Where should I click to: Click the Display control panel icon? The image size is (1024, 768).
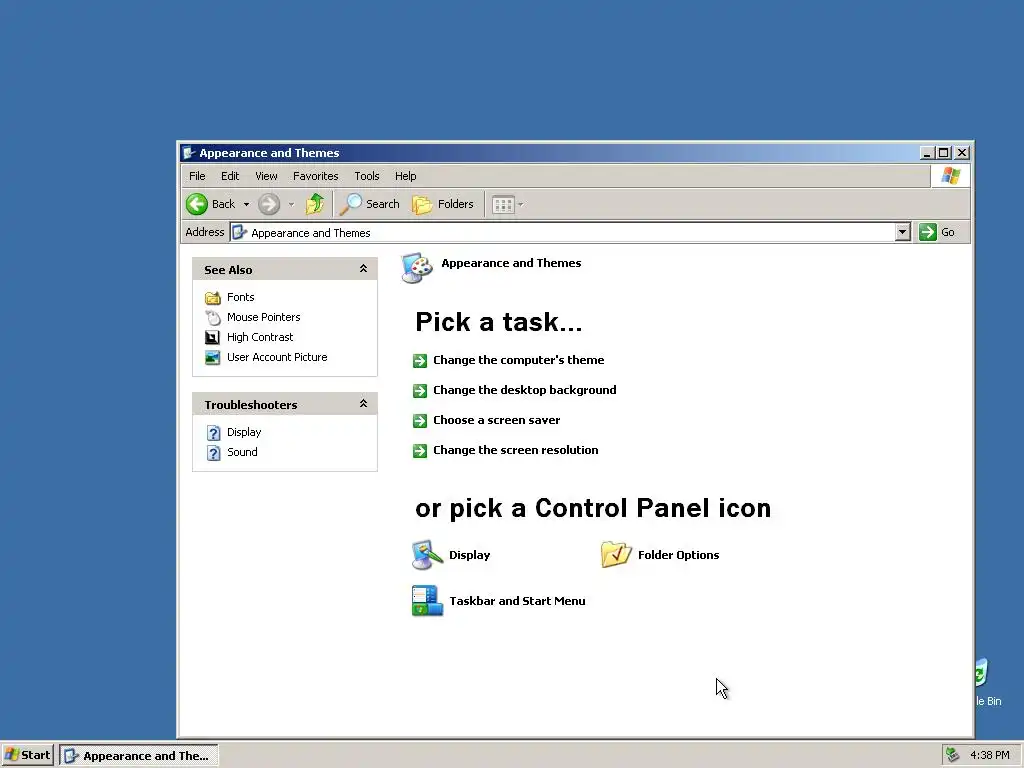coord(427,555)
